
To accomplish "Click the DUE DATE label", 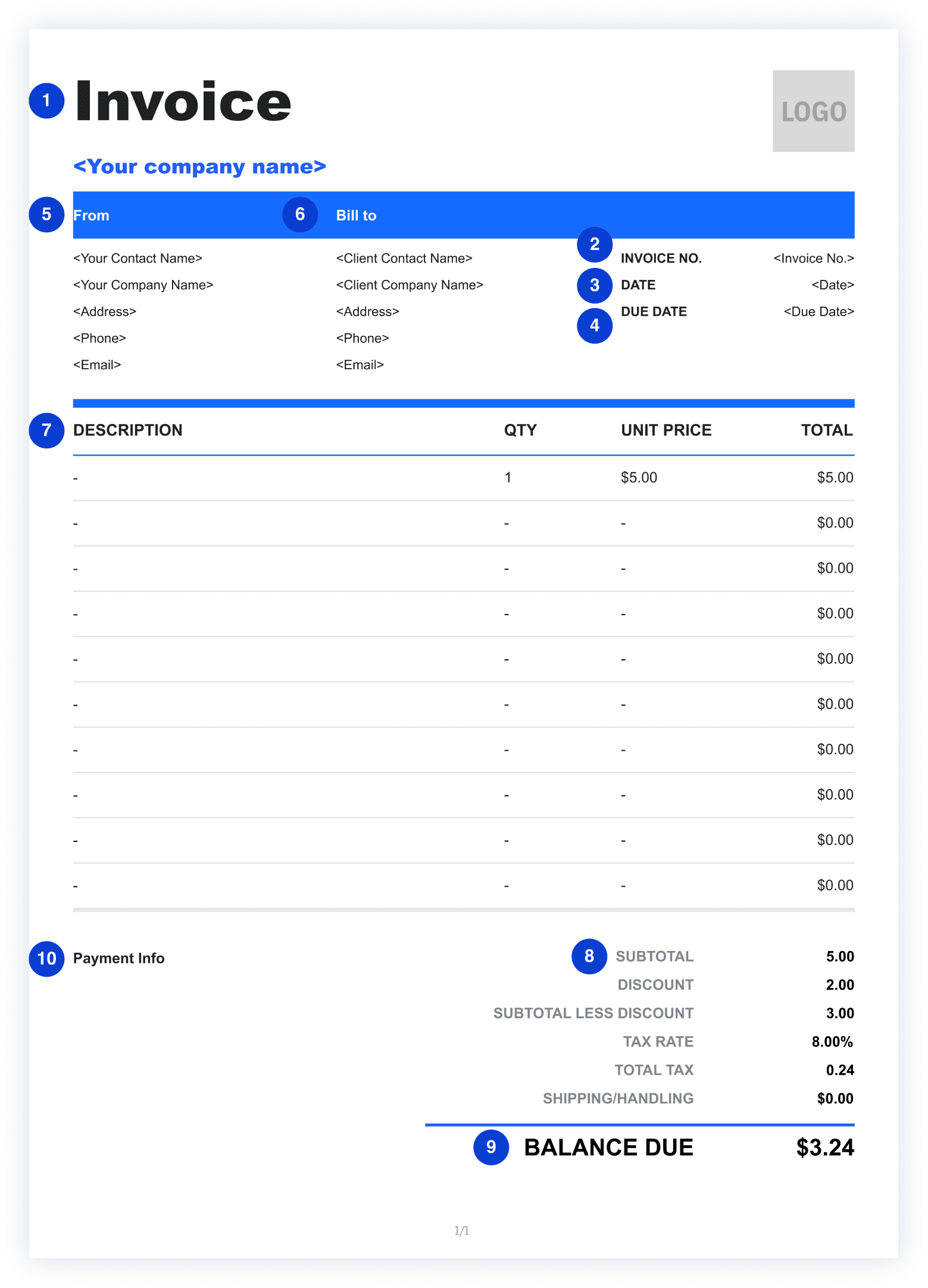I will tap(654, 312).
